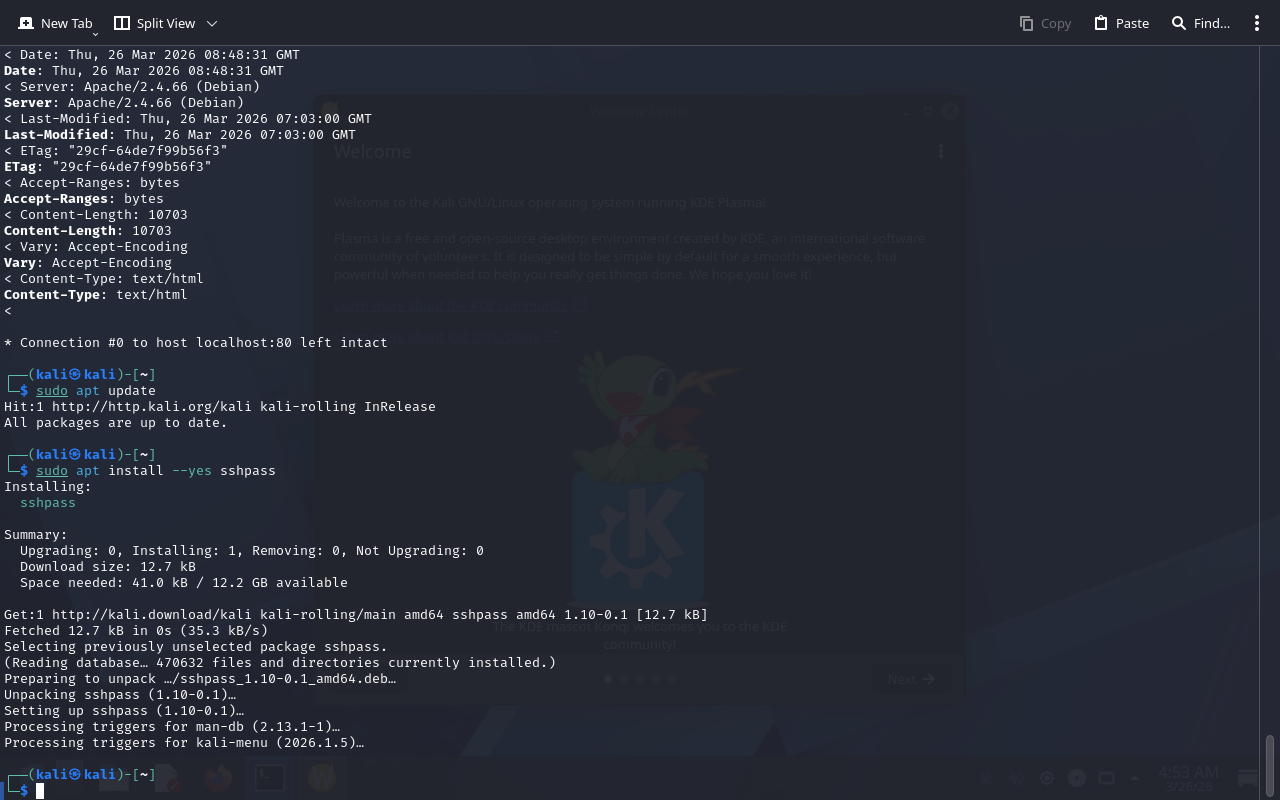The image size is (1280, 800).
Task: Click the green sshpass package name
Action: [48, 503]
